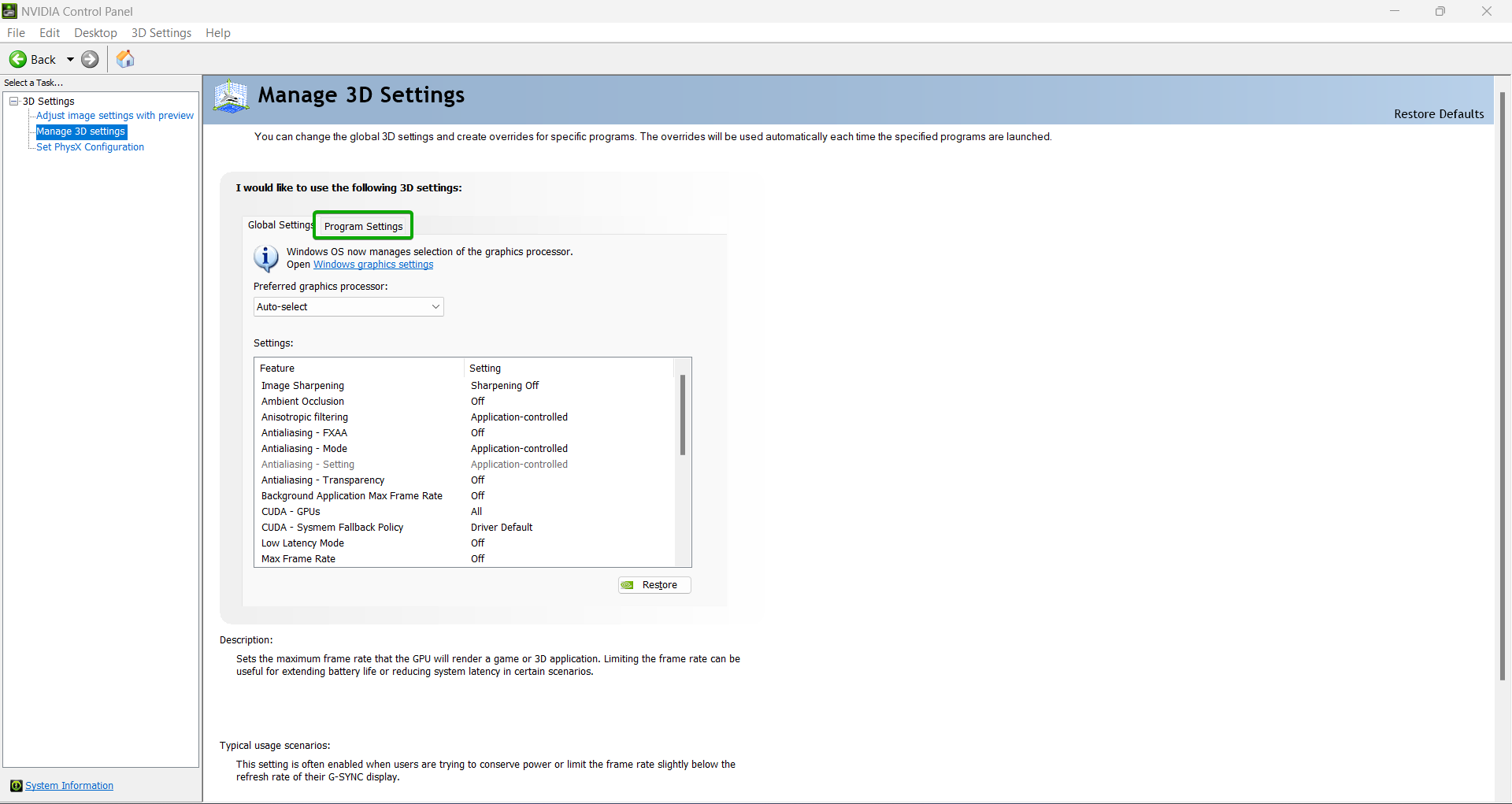The height and width of the screenshot is (804, 1512).
Task: Select Manage 3D settings in the task list
Action: (x=80, y=132)
